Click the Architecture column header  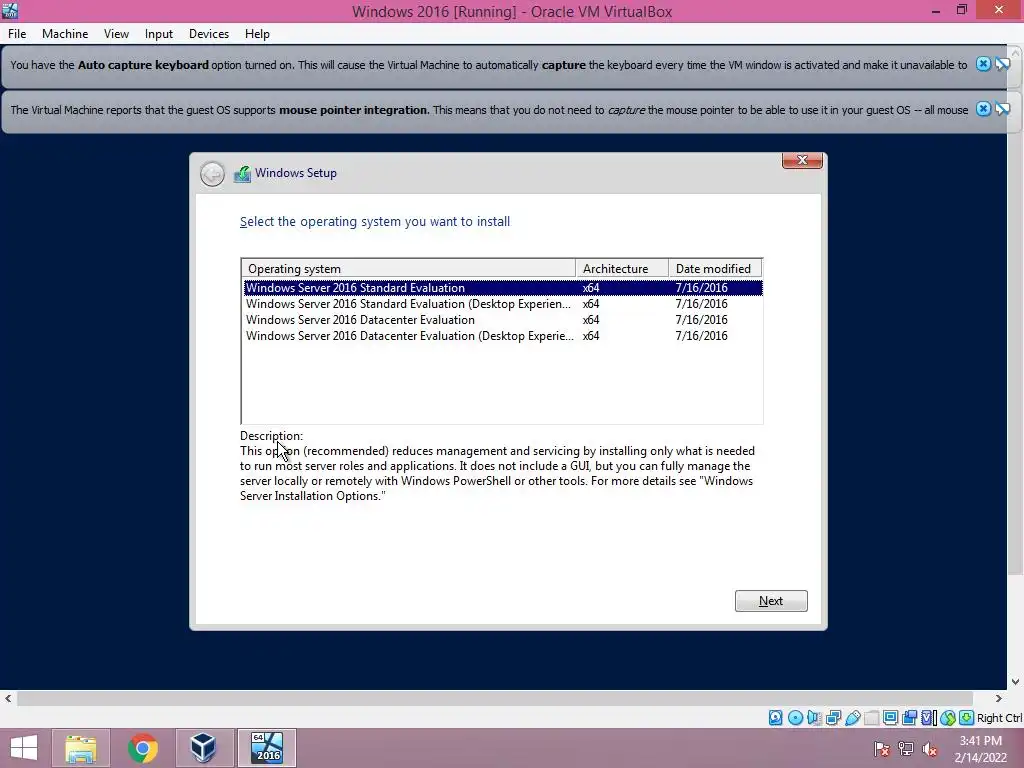622,268
